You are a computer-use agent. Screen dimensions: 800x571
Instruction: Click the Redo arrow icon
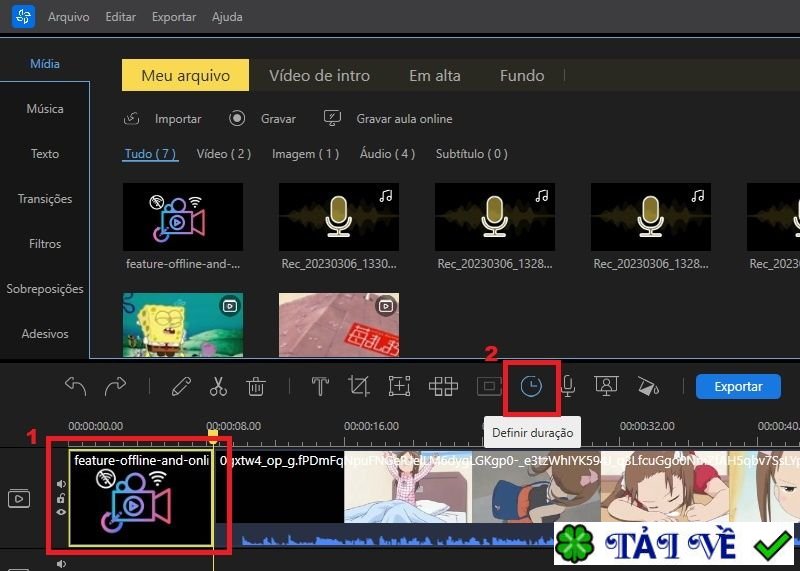[115, 386]
